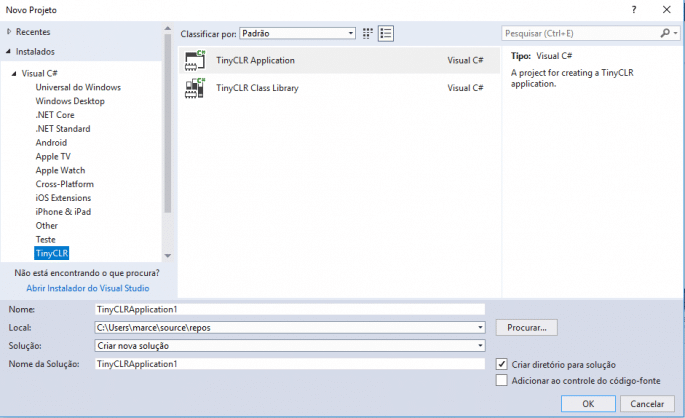Screen dimensions: 685x418
Task: Collapse the Visual C# tree node
Action: pos(14,73)
